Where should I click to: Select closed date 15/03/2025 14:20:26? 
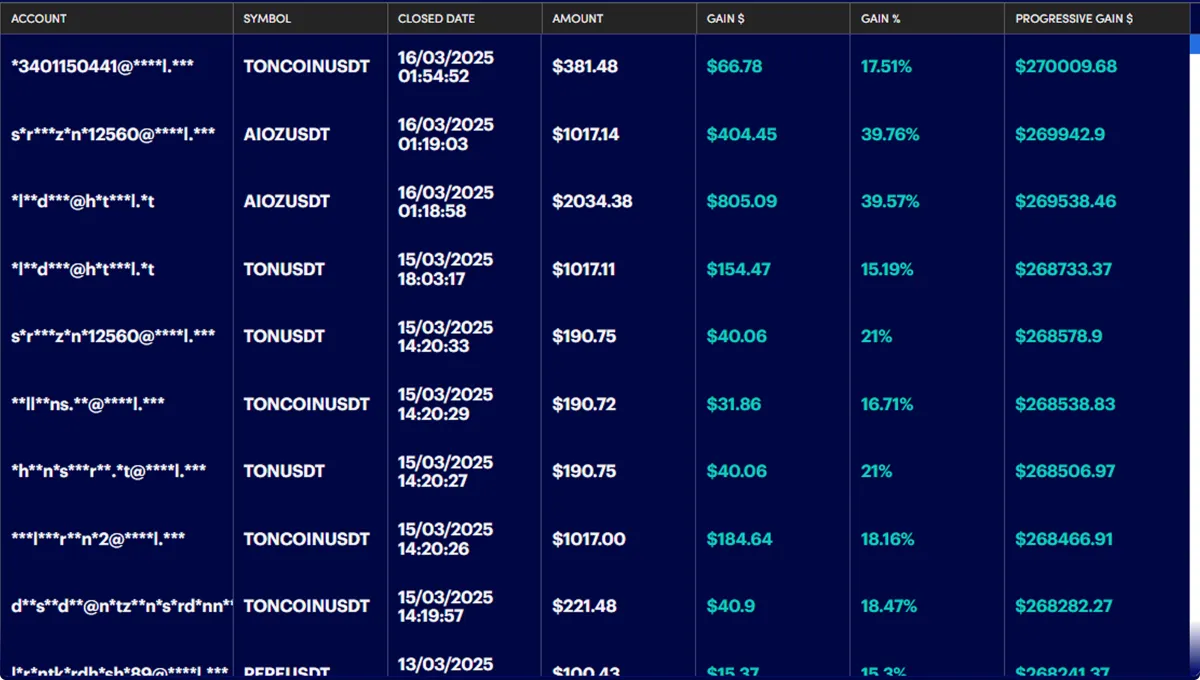pos(446,539)
